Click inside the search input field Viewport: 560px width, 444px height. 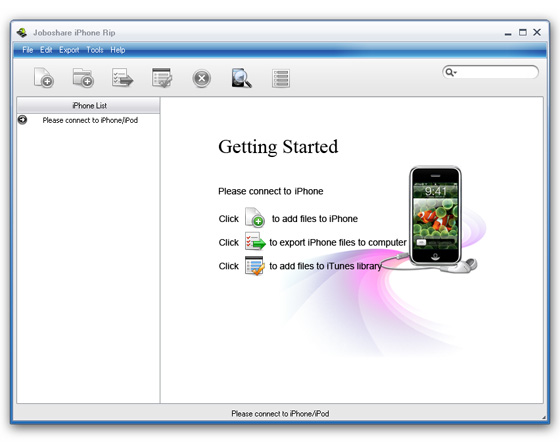coord(496,72)
